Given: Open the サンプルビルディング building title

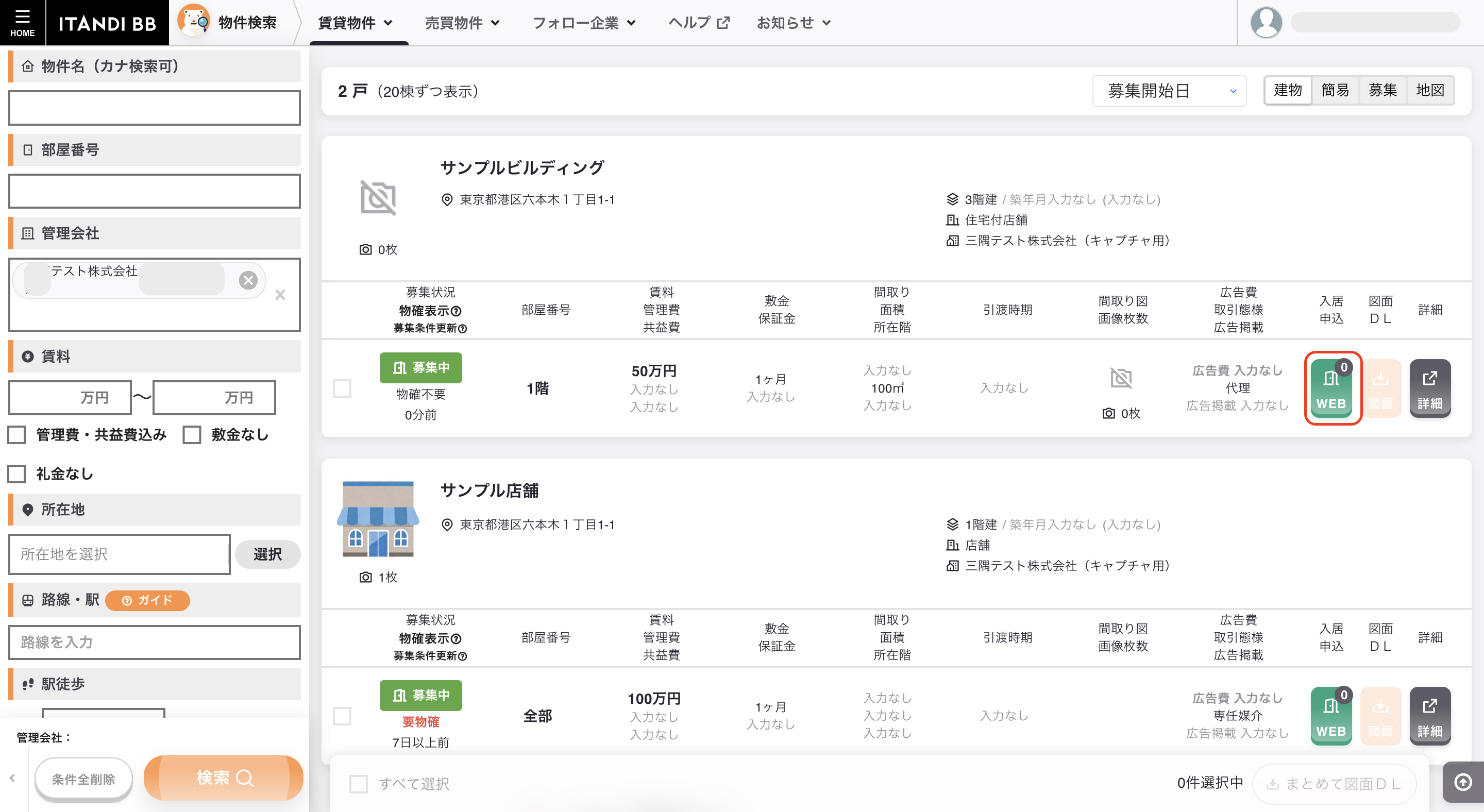Looking at the screenshot, I should click(522, 167).
